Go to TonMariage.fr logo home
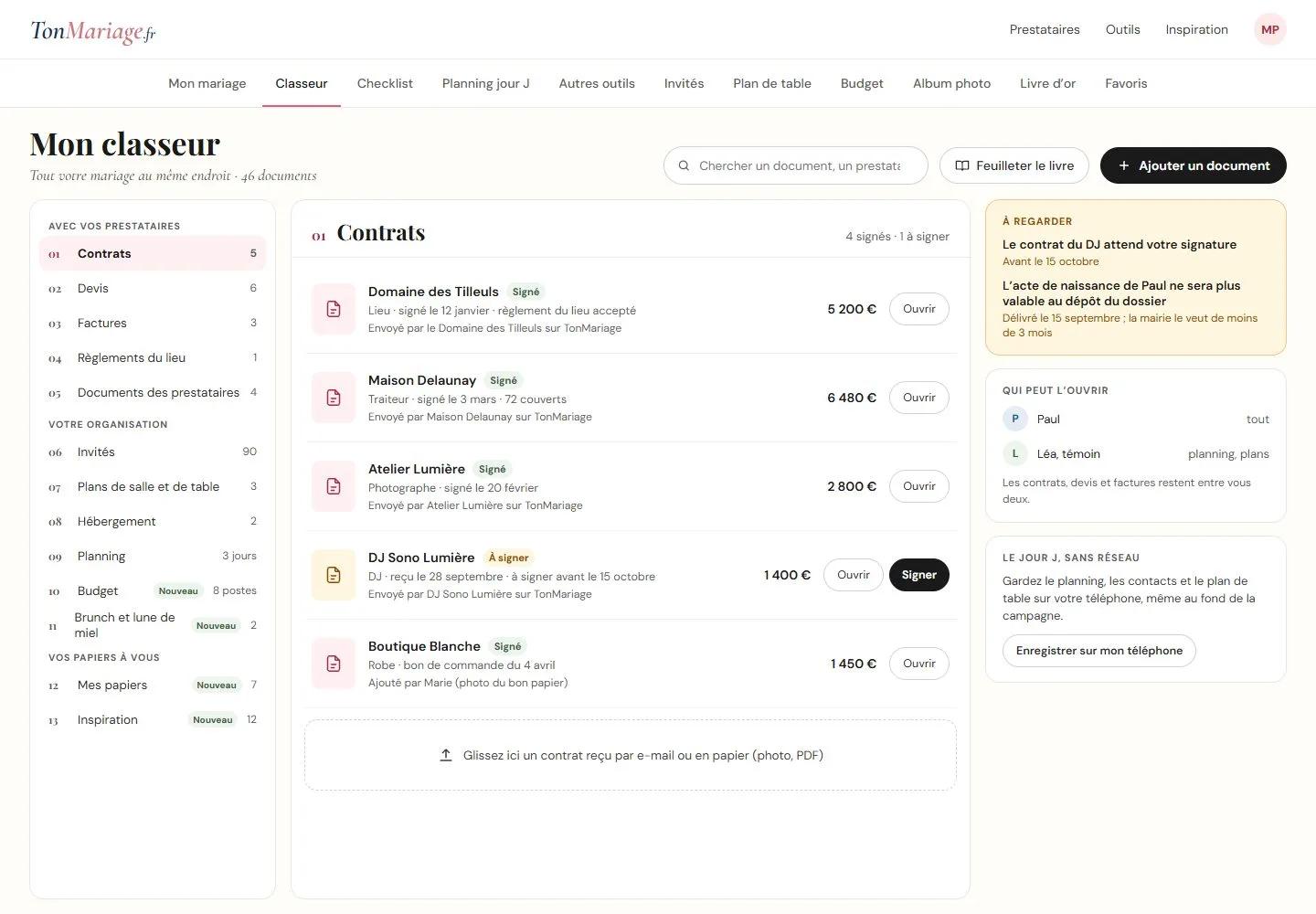Screen dimensions: 1316x914 click(x=93, y=31)
